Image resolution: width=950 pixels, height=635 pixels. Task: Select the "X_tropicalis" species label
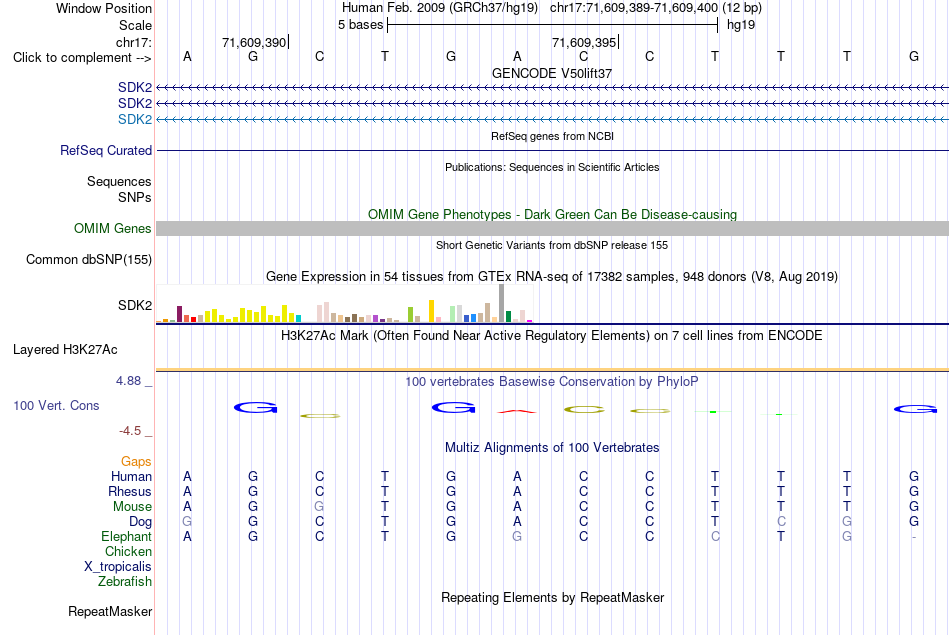click(x=118, y=567)
